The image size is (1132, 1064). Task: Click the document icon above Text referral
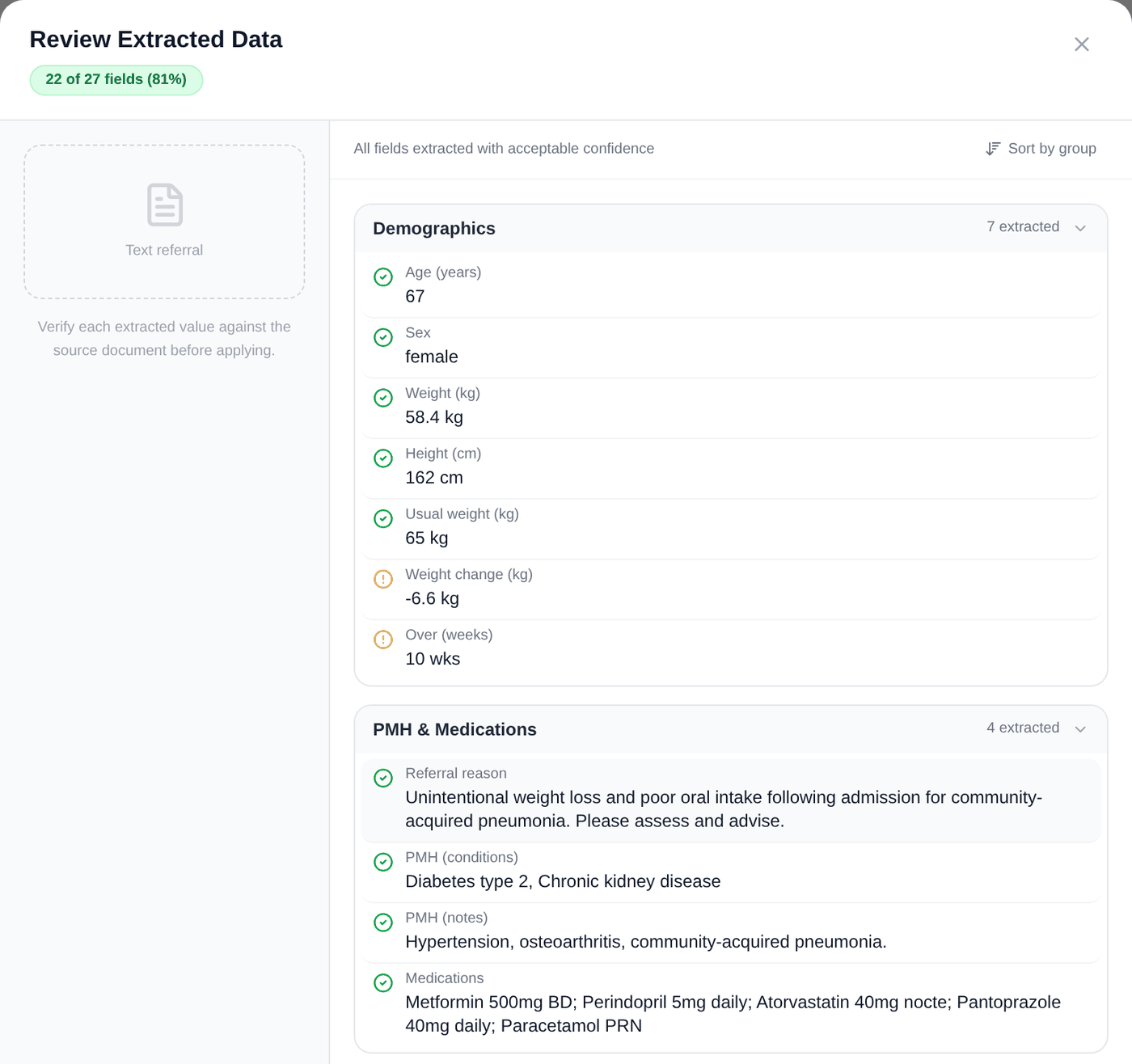click(x=165, y=205)
